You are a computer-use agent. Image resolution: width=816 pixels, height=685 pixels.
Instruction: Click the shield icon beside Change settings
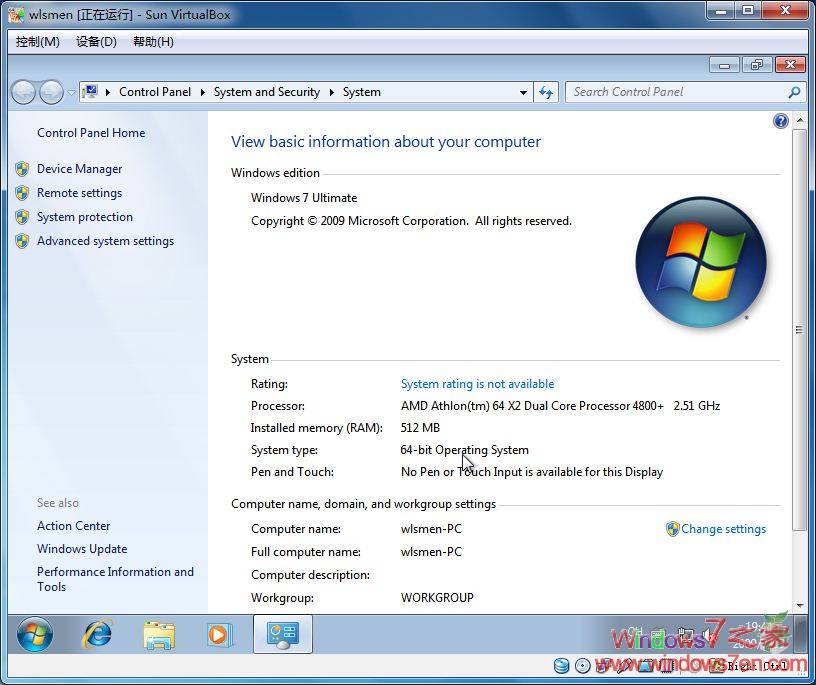671,529
